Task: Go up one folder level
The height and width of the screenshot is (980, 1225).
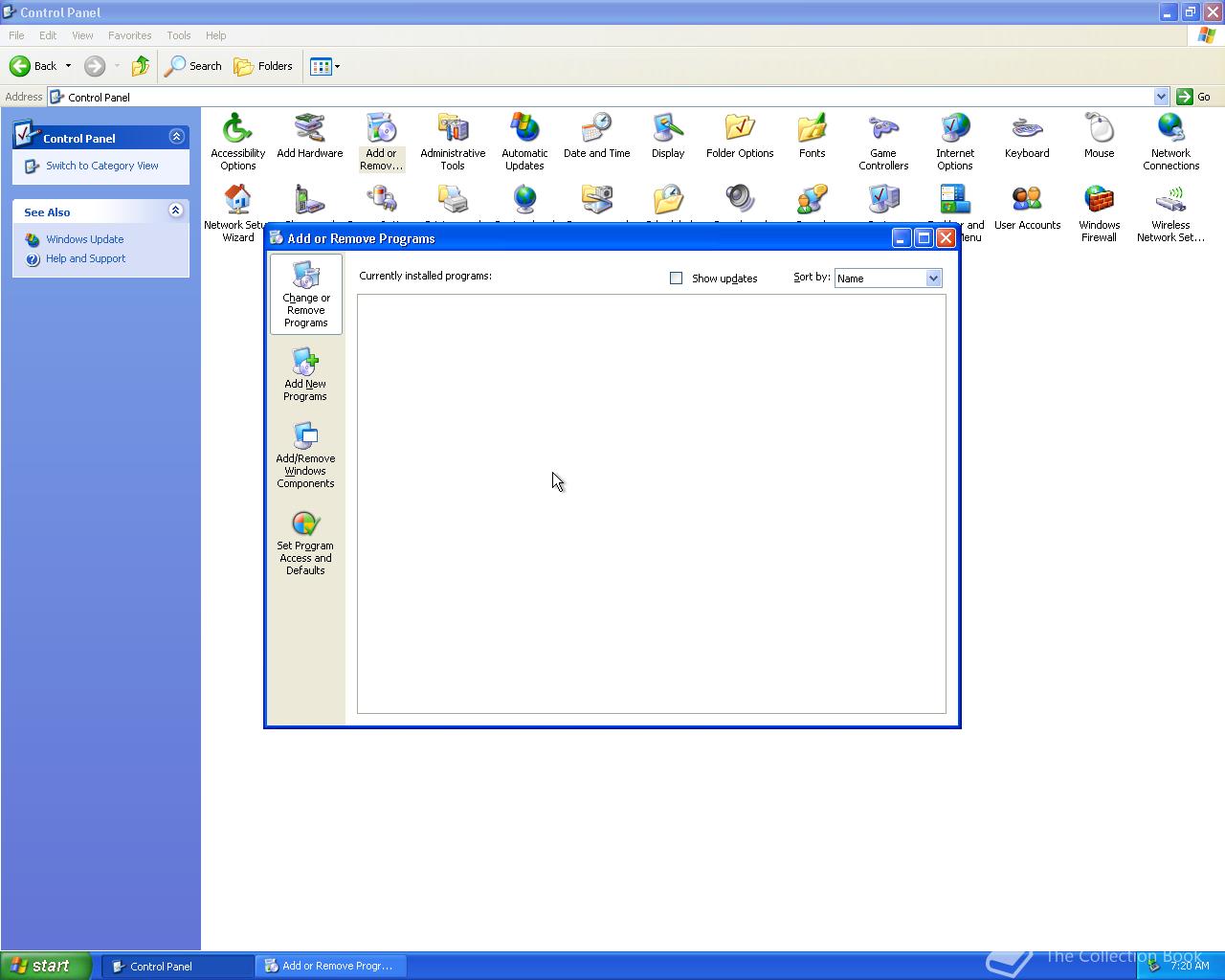Action: (x=141, y=66)
